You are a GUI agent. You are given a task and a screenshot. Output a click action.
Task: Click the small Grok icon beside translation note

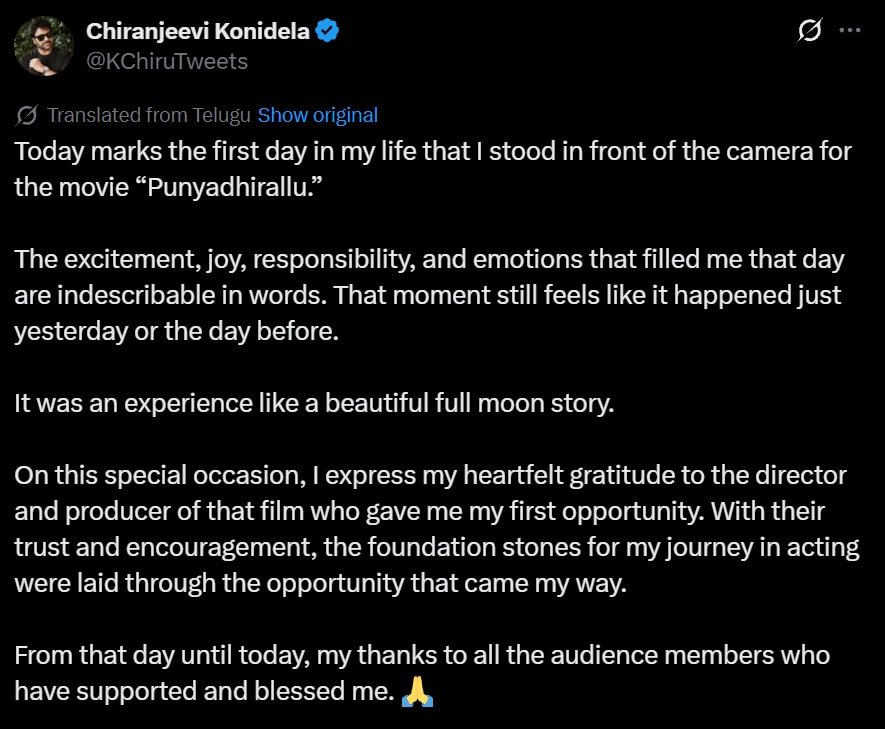click(28, 115)
